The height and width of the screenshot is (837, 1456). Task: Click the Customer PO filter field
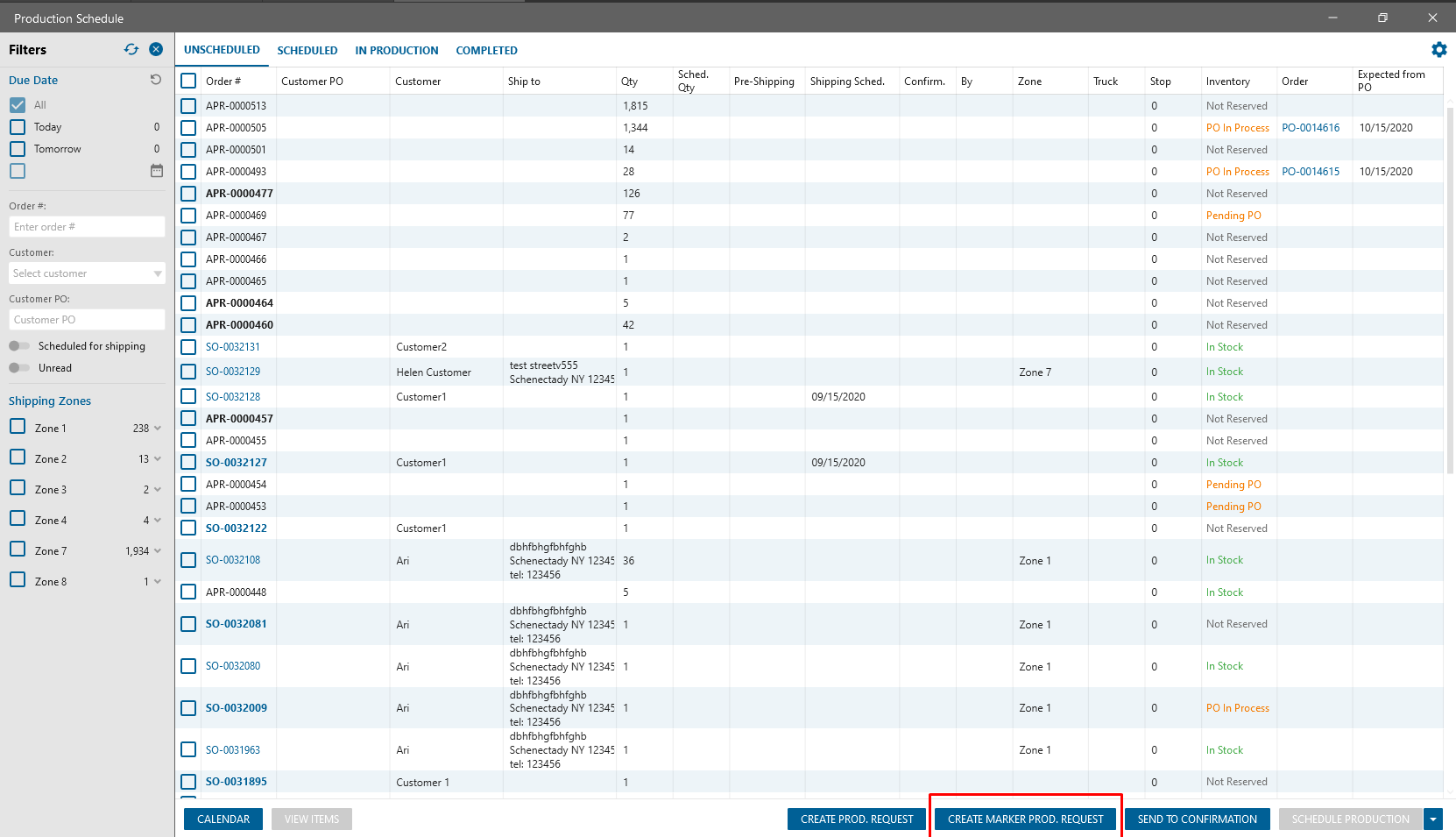pyautogui.click(x=87, y=320)
